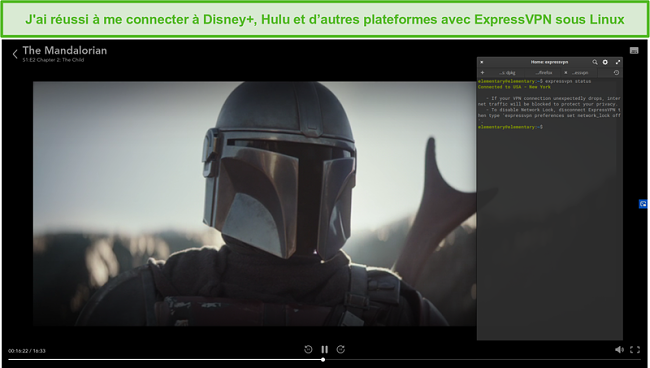Viewport: 650px width, 368px height.
Task: Click the elapsed time counter text
Action: [18, 351]
